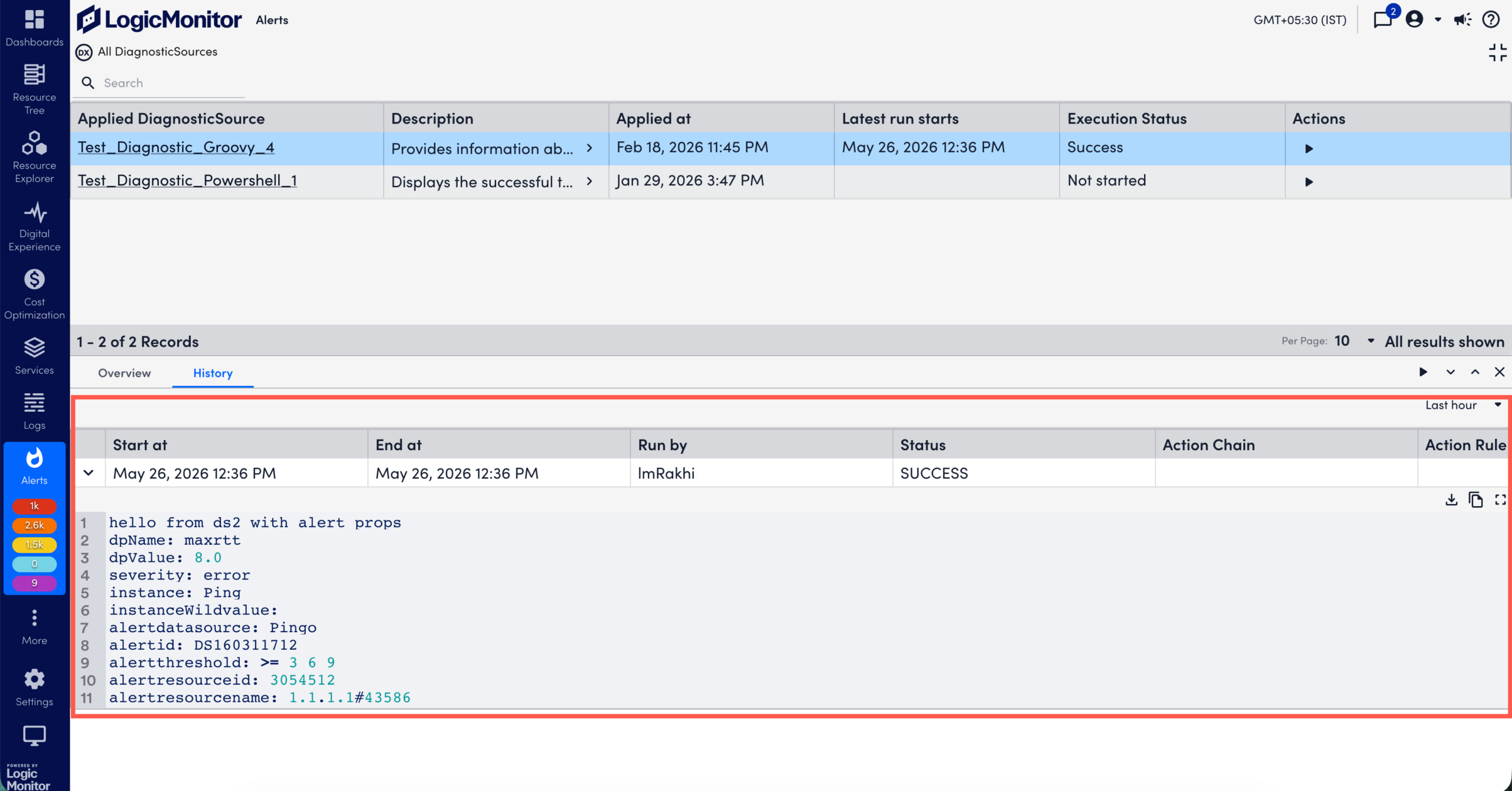Click the blue 0 alerts badge
The height and width of the screenshot is (791, 1512).
coord(34,564)
